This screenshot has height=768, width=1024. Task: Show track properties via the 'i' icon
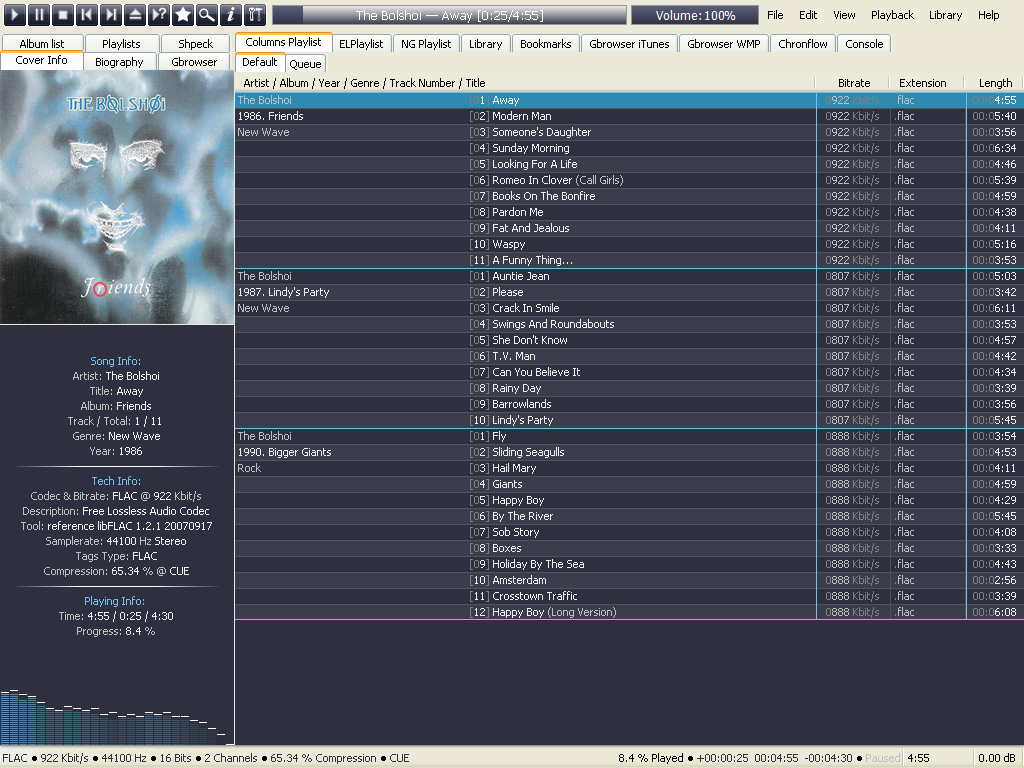tap(231, 14)
